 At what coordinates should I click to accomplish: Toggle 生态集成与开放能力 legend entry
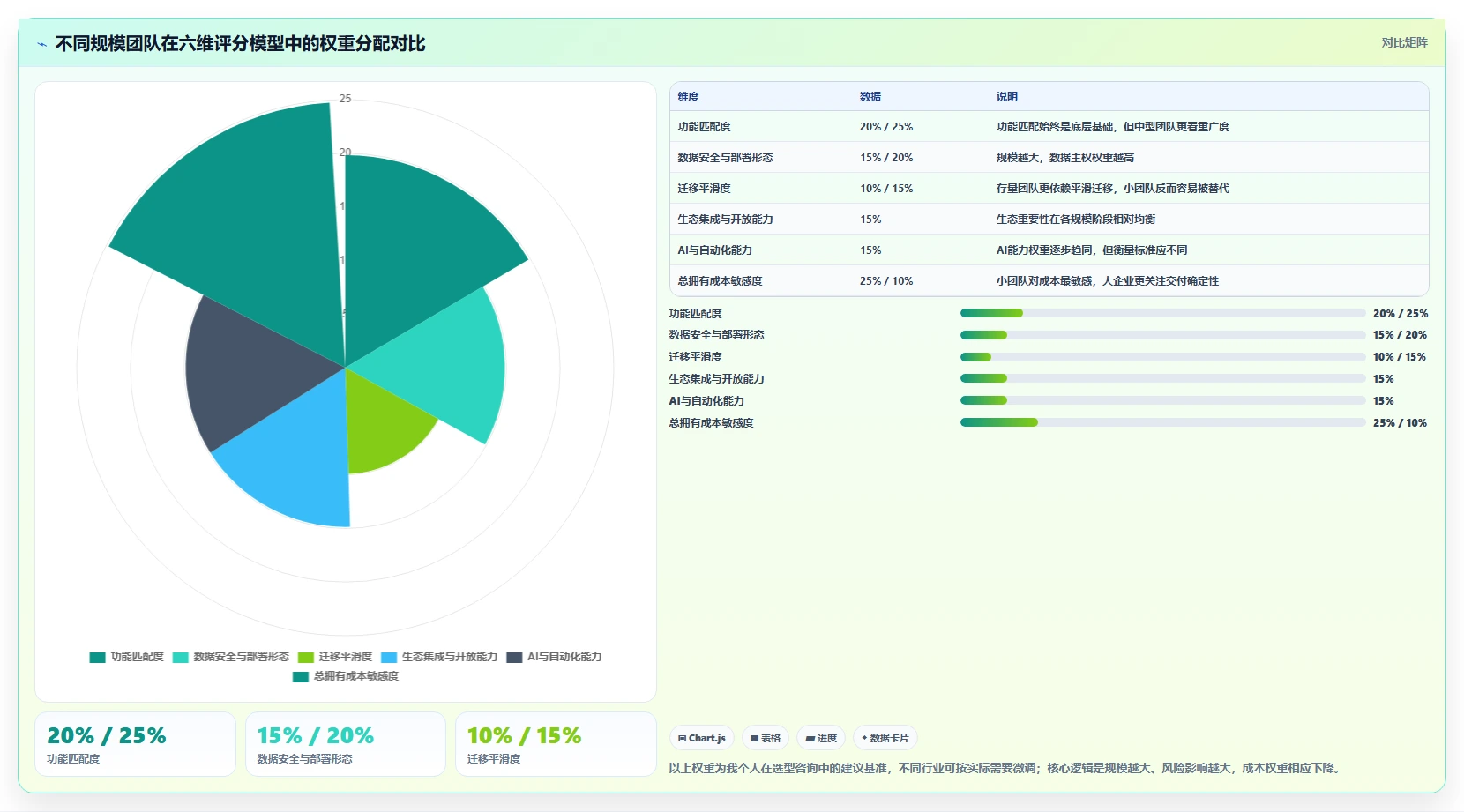click(439, 657)
